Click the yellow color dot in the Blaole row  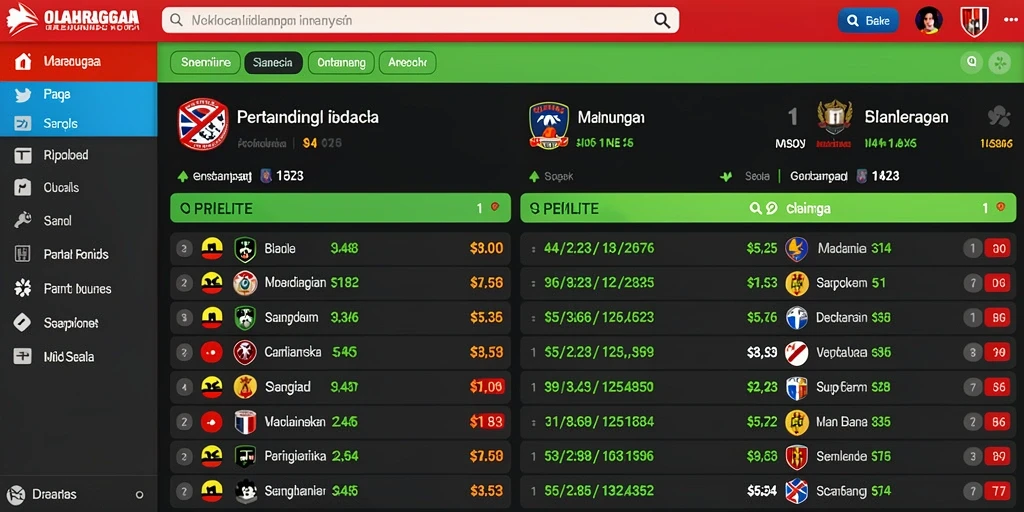point(212,249)
